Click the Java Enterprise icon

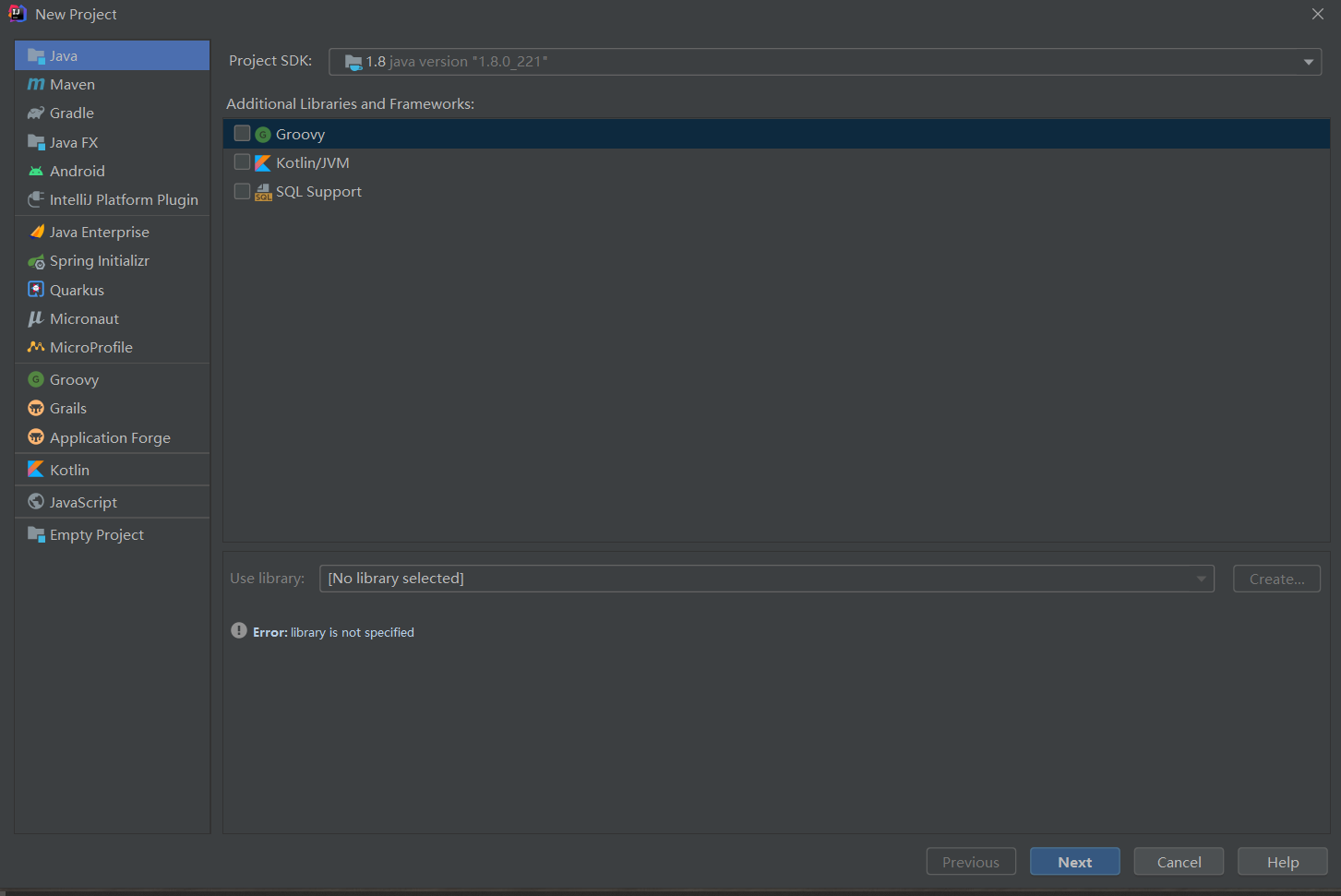tap(36, 232)
